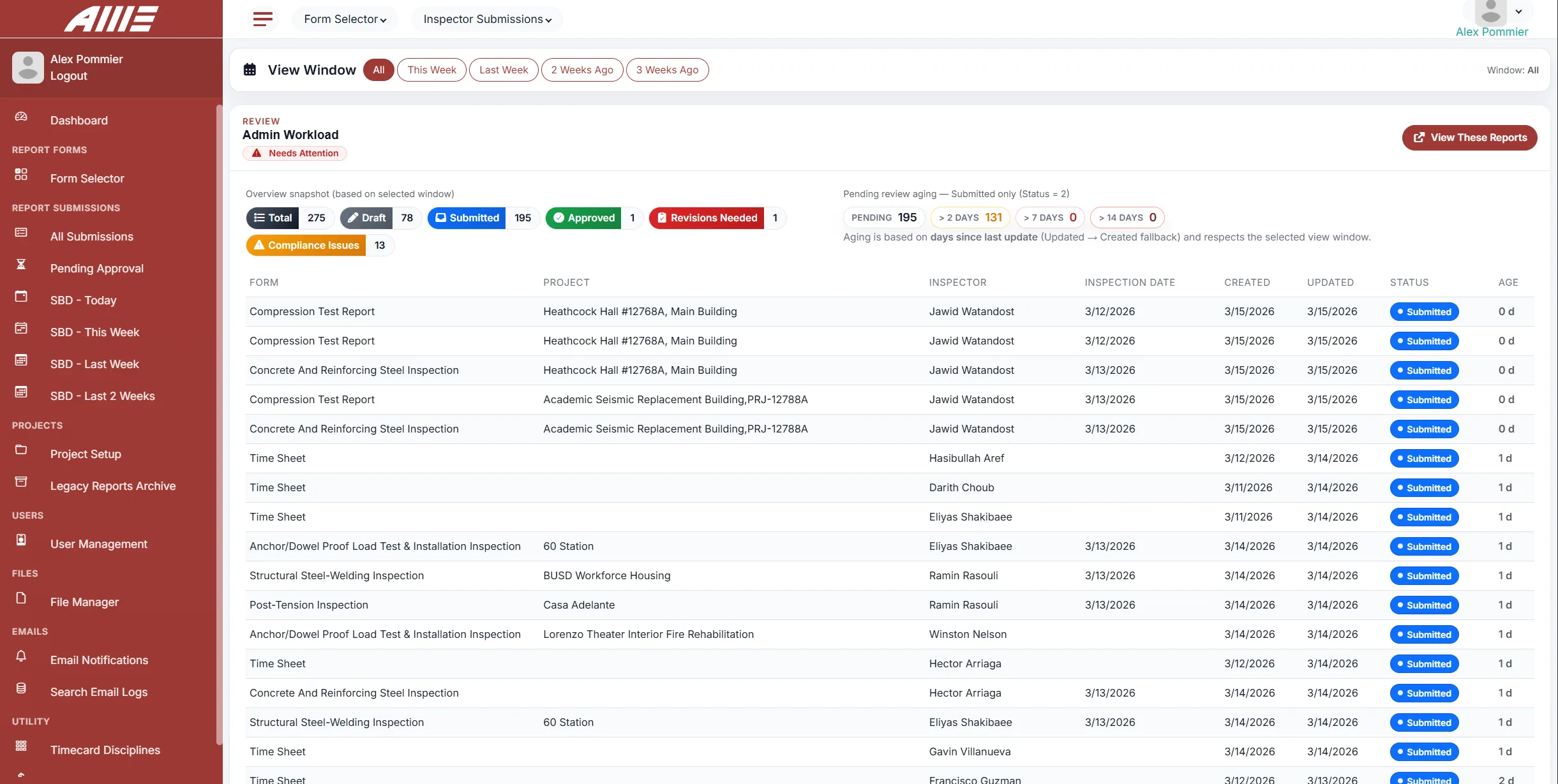
Task: Click the Draft 78 badge
Action: 380,218
